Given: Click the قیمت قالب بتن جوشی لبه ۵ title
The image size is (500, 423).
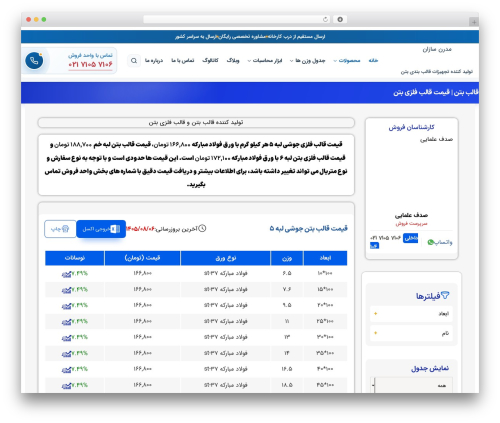Looking at the screenshot, I should pyautogui.click(x=309, y=228).
